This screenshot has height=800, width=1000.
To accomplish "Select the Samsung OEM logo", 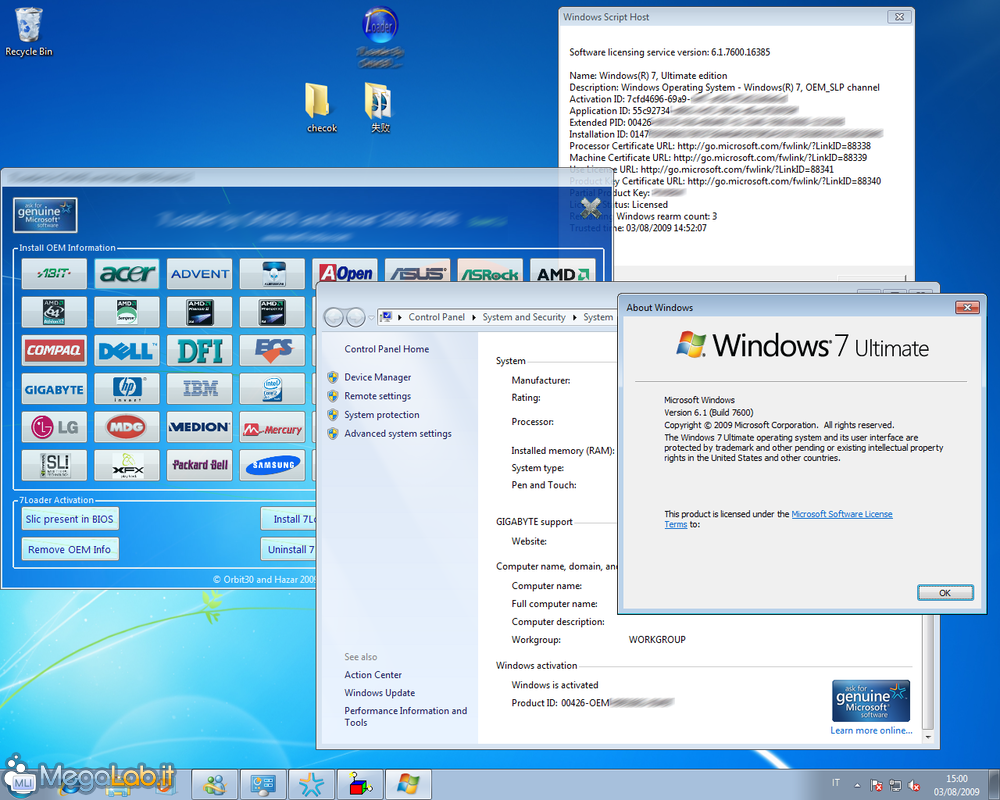I will coord(272,465).
